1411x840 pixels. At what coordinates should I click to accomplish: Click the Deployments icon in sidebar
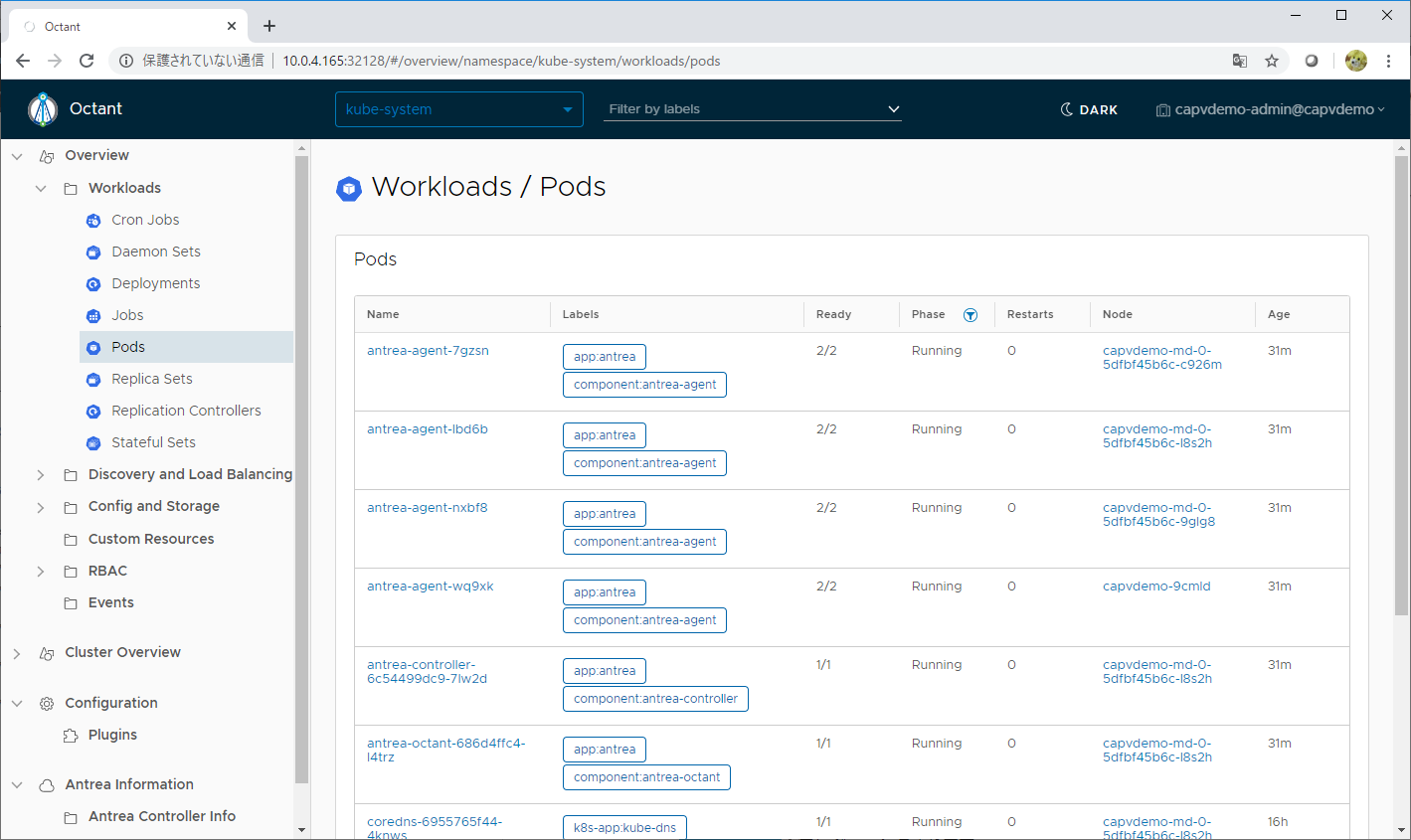tap(93, 284)
